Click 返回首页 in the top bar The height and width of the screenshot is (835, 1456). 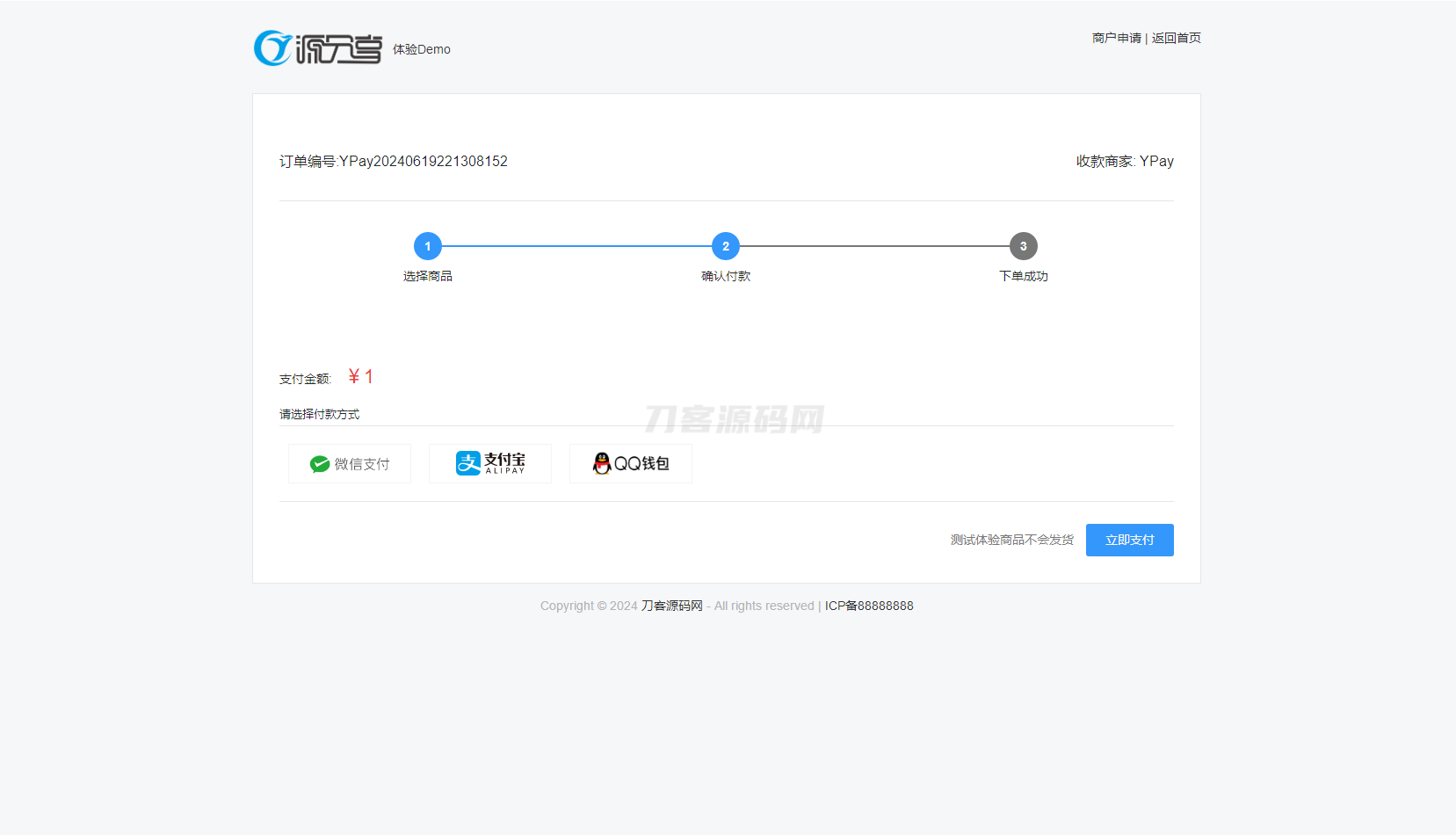point(1177,38)
